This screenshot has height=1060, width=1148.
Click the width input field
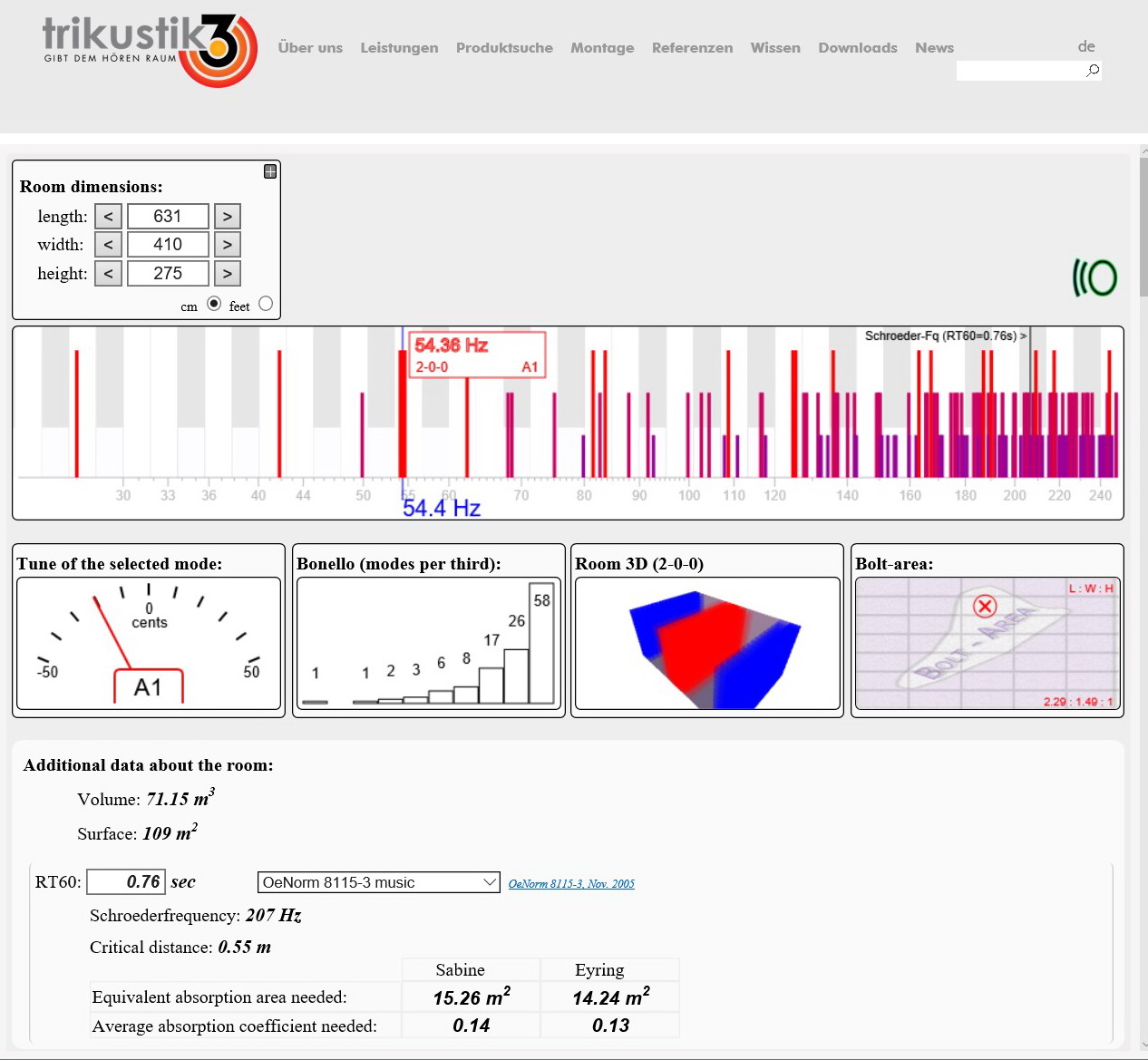point(168,245)
